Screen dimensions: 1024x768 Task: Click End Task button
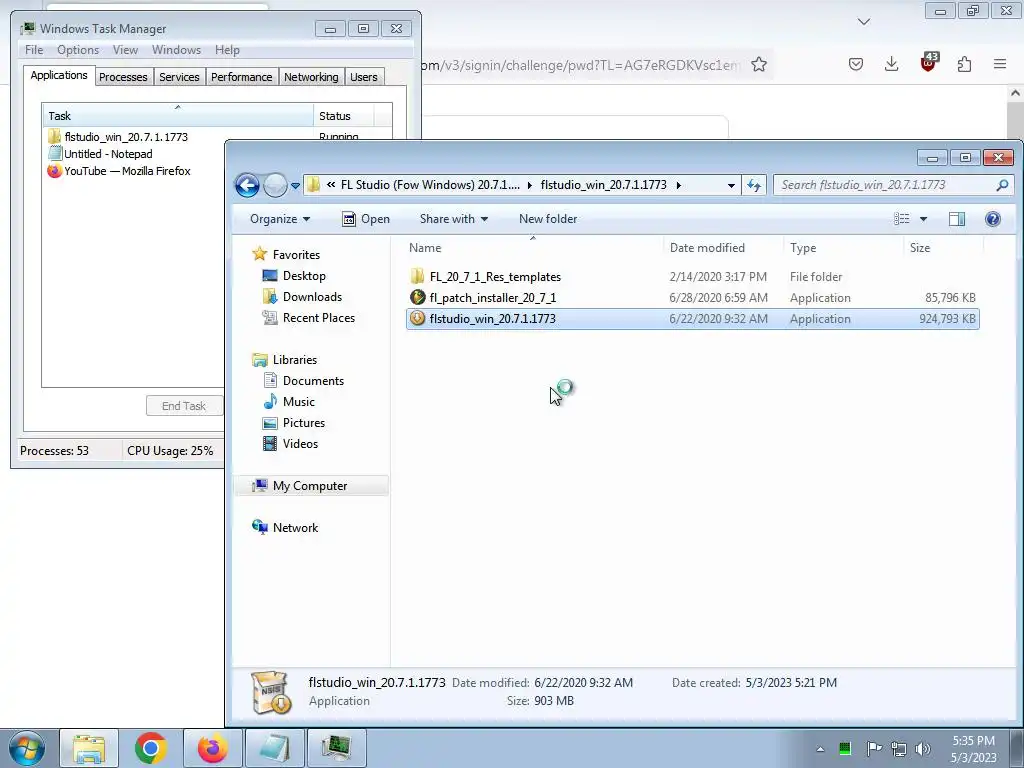click(184, 406)
